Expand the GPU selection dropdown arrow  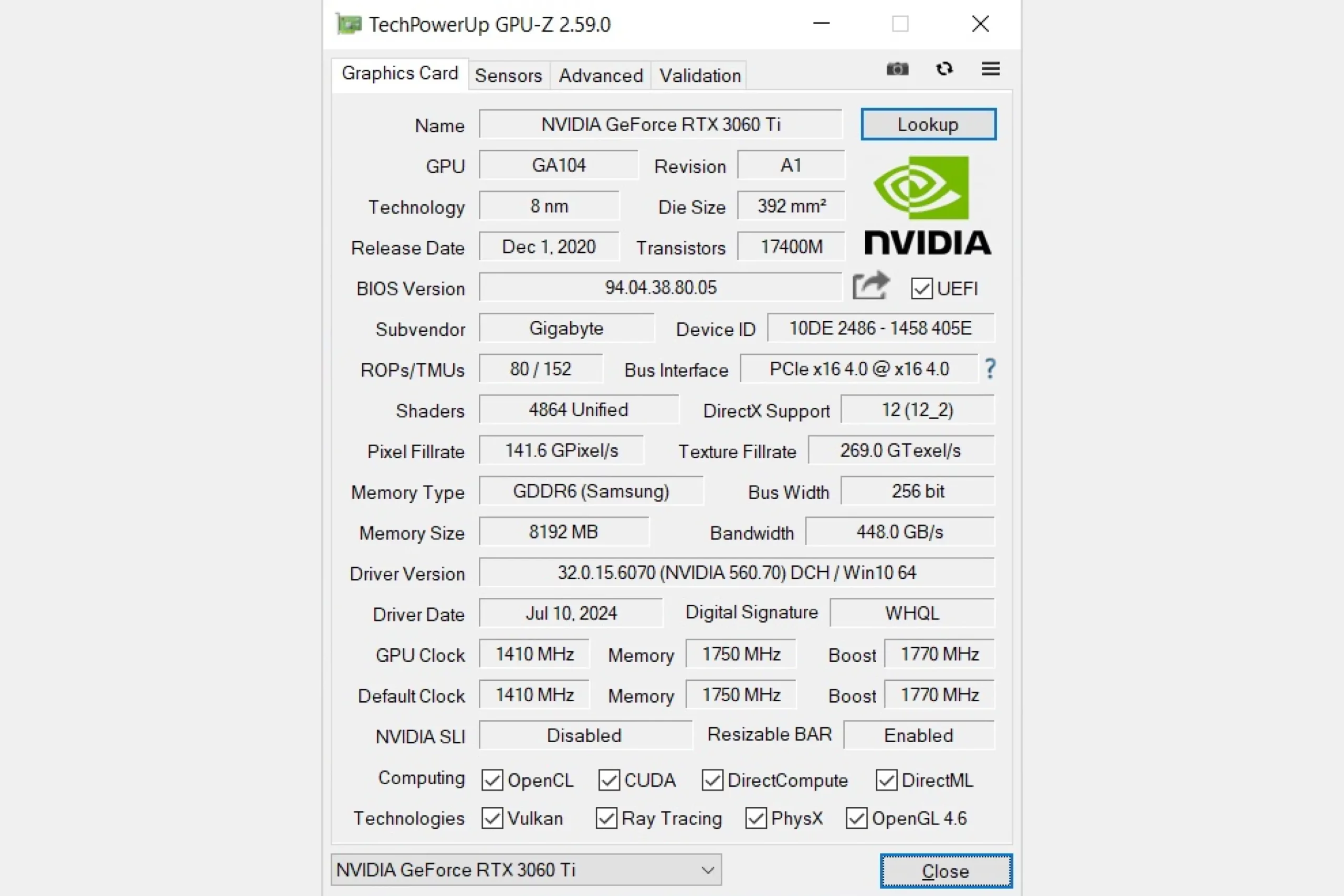click(x=707, y=870)
